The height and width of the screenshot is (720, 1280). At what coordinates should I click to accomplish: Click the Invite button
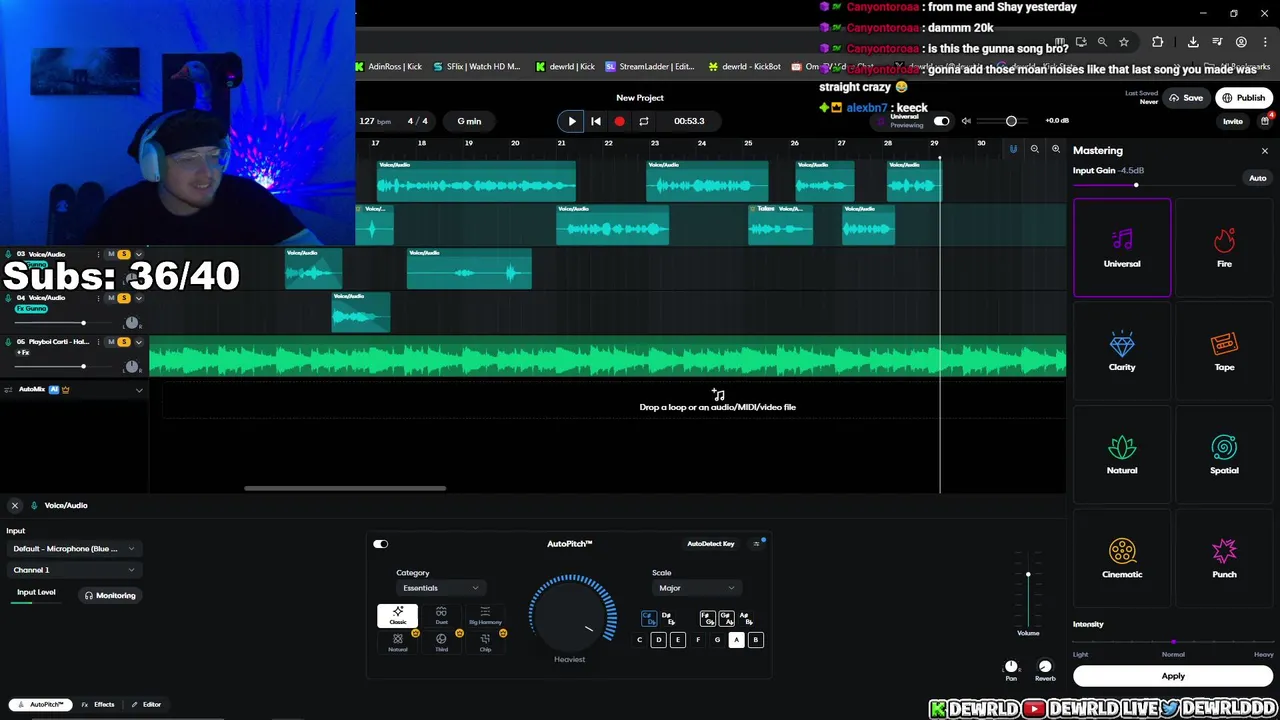[1232, 122]
